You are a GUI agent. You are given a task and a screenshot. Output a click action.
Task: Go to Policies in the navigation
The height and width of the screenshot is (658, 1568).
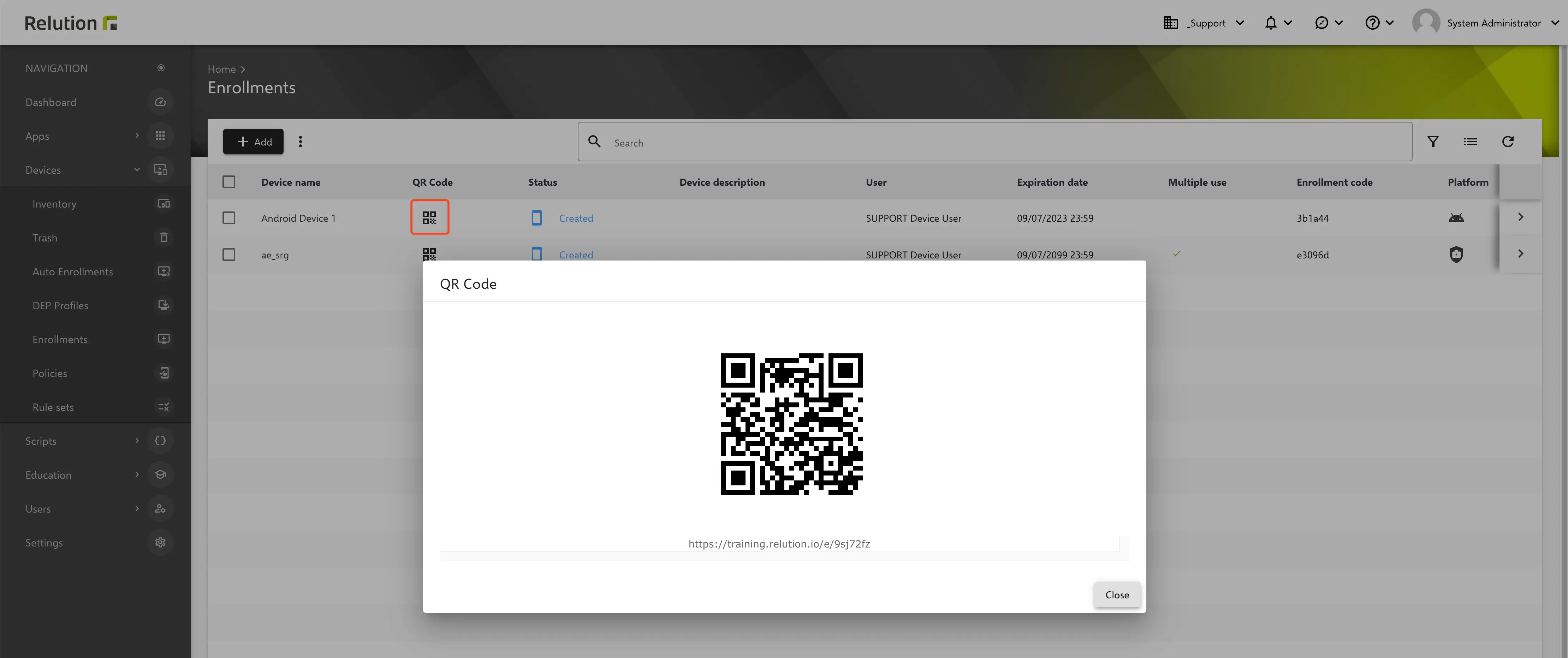(x=50, y=373)
